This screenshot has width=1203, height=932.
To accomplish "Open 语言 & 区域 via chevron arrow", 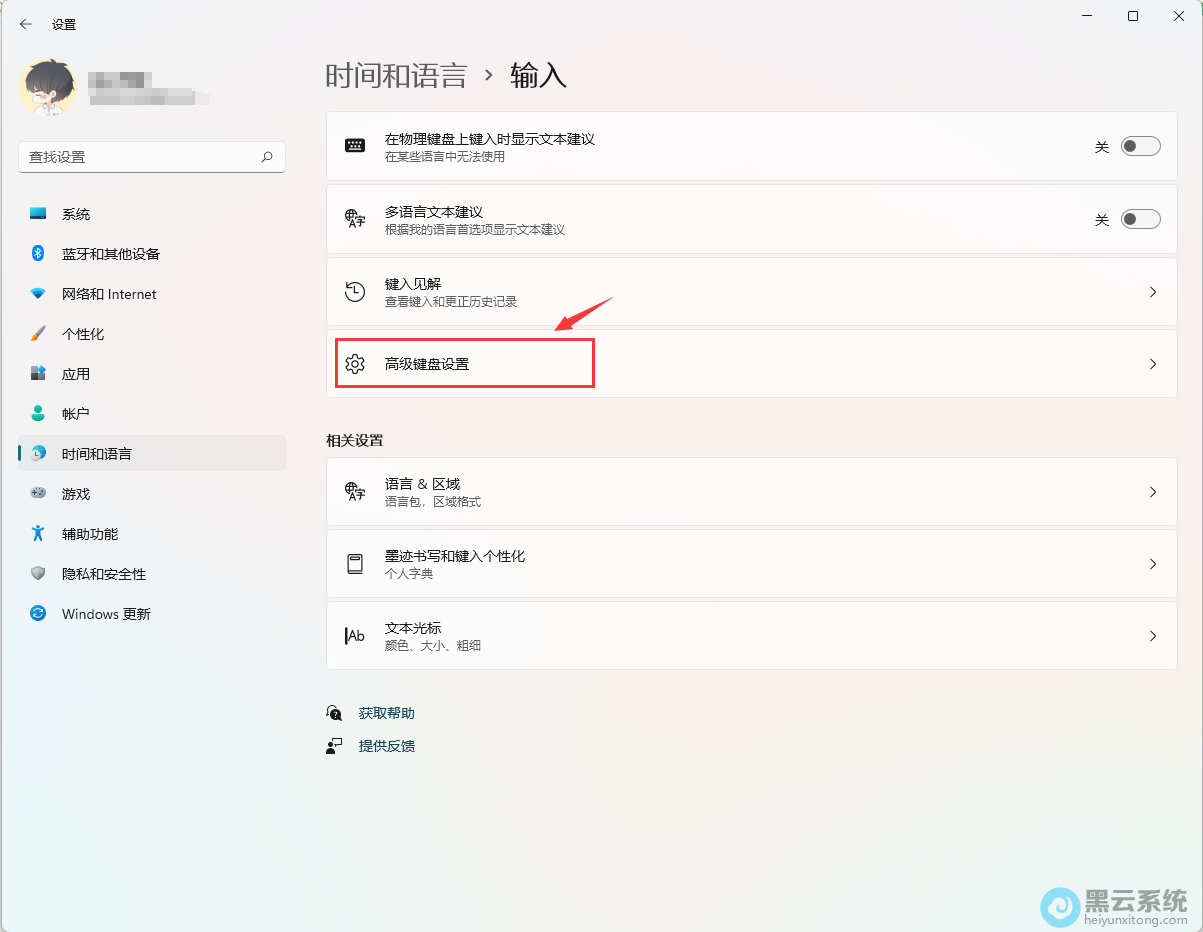I will click(x=1152, y=492).
